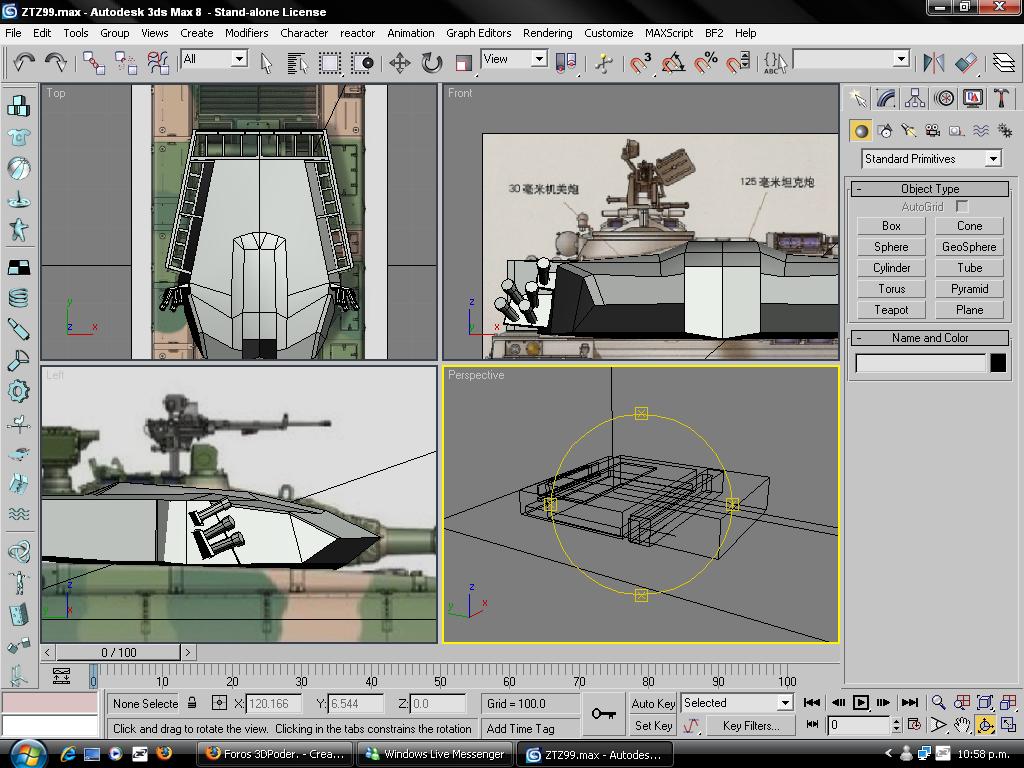The width and height of the screenshot is (1024, 768).
Task: Toggle Auto Key animation mode
Action: 653,703
